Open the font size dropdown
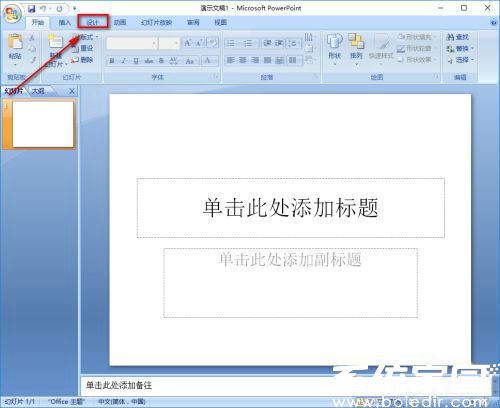500x408 pixels. pyautogui.click(x=169, y=43)
